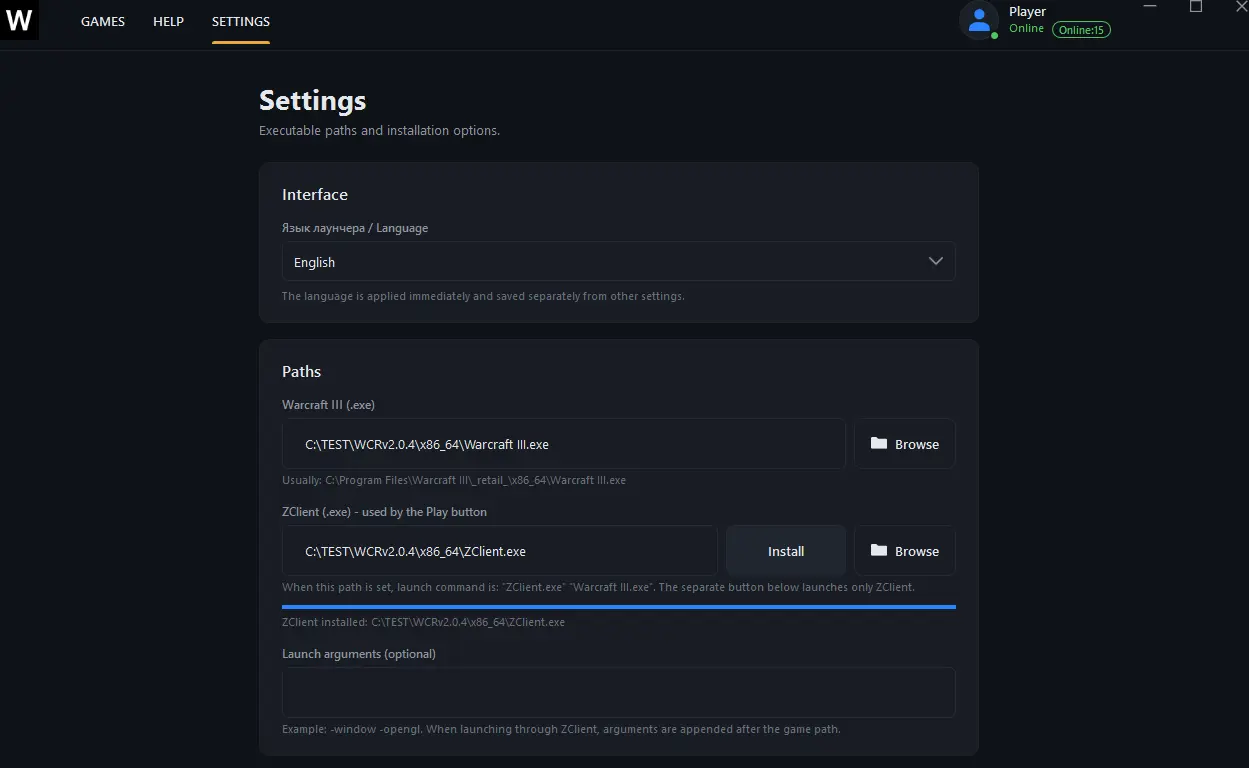Click the W launcher logo

20,20
